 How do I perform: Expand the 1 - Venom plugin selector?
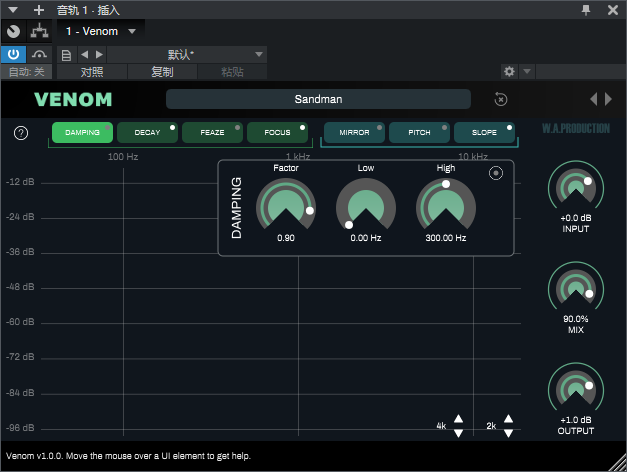pyautogui.click(x=101, y=31)
